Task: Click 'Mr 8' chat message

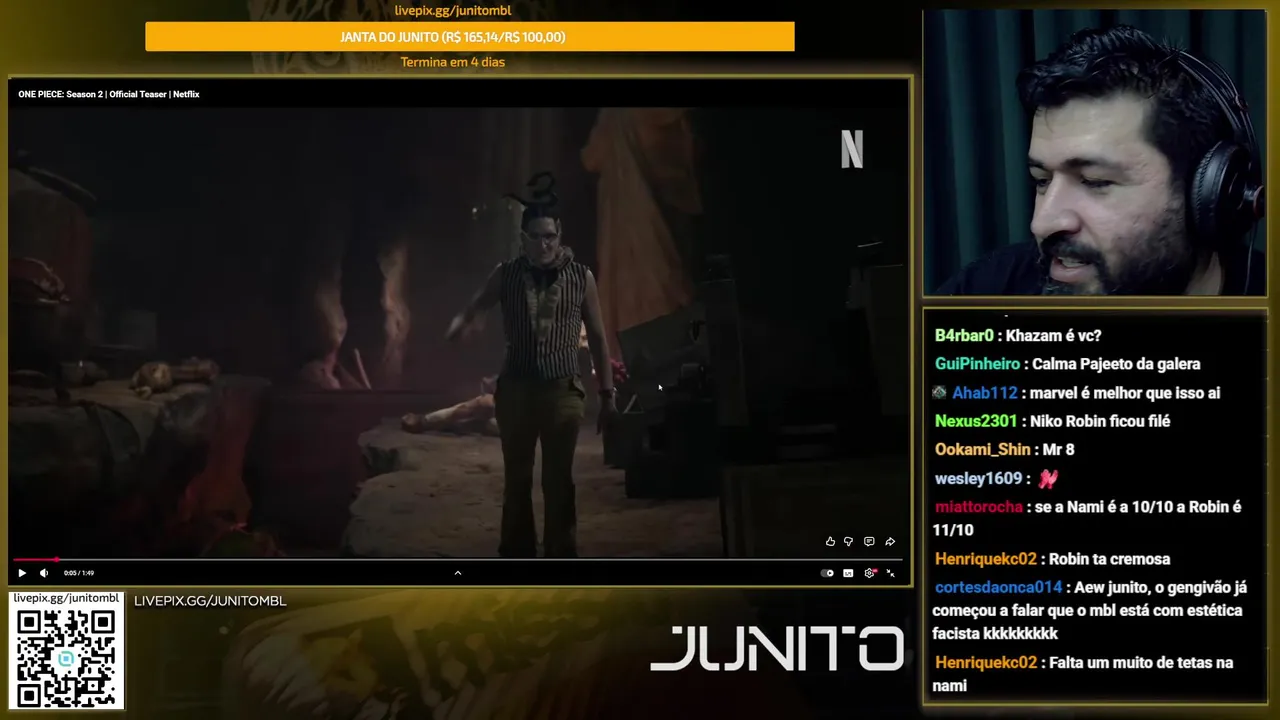Action: [x=1058, y=450]
